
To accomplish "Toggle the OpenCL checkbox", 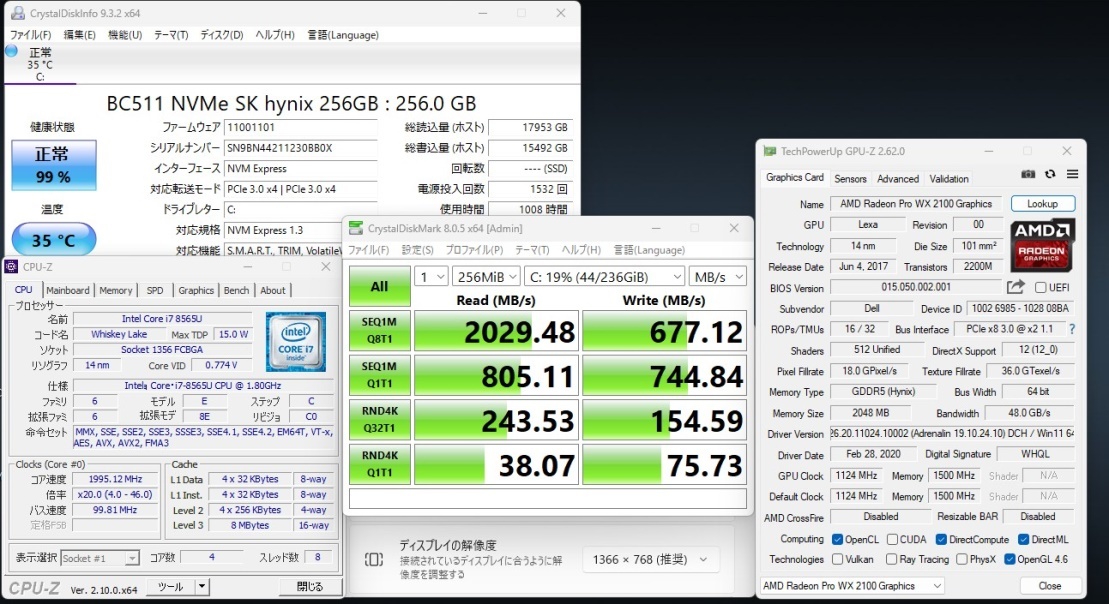I will tap(837, 540).
